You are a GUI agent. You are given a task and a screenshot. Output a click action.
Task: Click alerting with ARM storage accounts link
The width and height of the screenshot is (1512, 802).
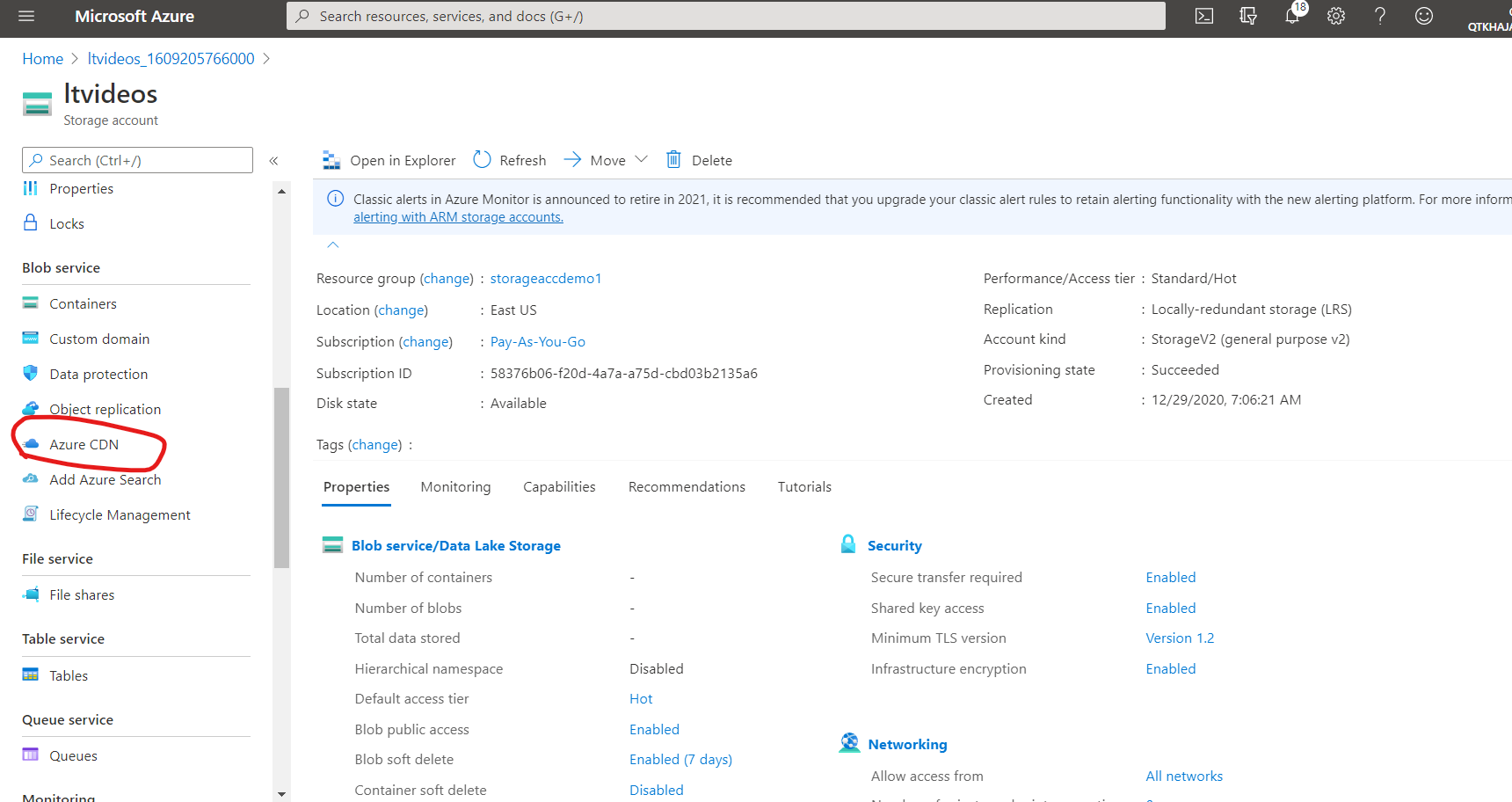coord(458,217)
